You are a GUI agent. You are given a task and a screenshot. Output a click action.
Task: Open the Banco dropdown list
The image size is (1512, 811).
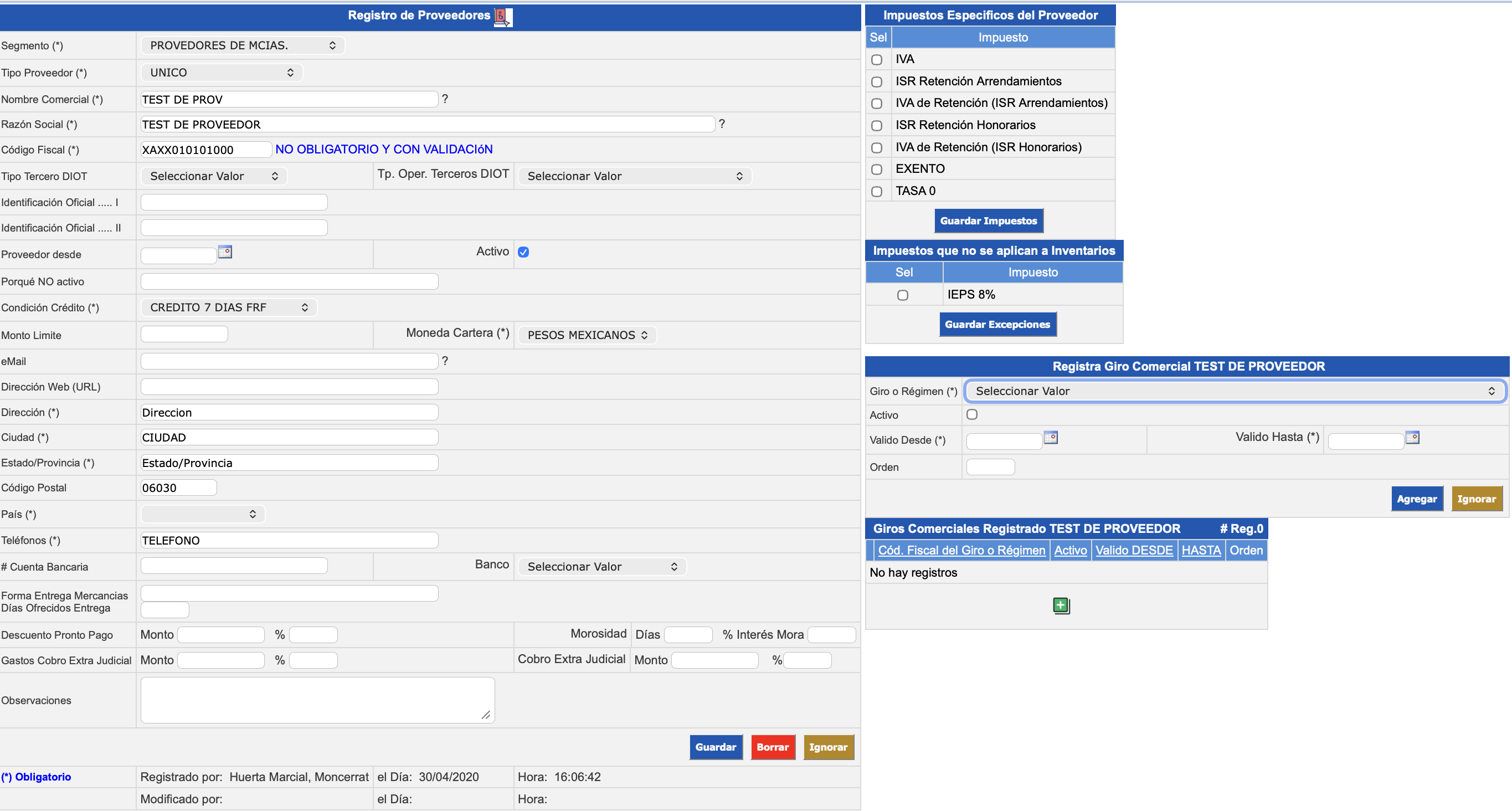click(x=601, y=567)
